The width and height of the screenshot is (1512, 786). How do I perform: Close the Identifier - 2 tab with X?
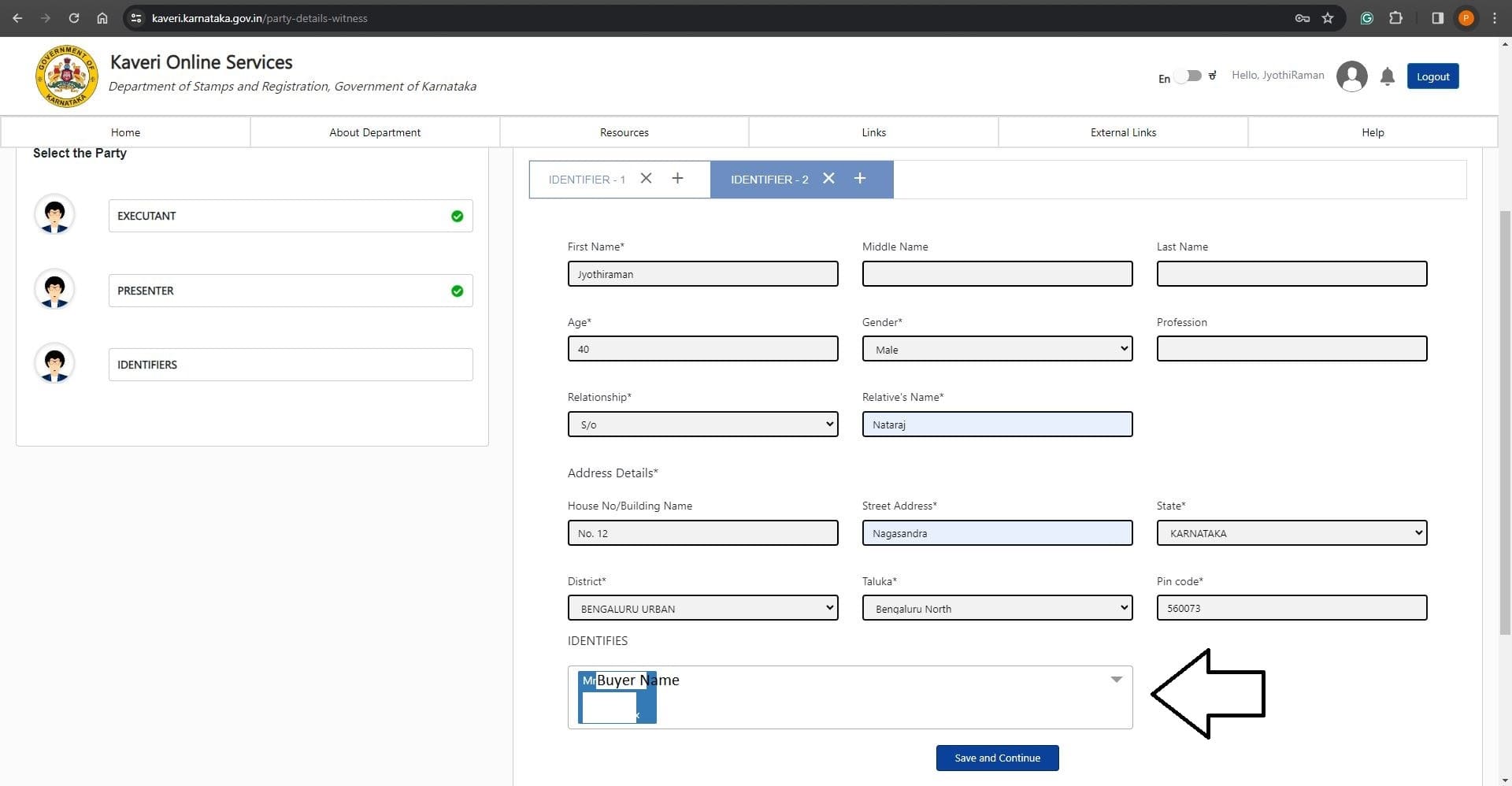pyautogui.click(x=828, y=179)
